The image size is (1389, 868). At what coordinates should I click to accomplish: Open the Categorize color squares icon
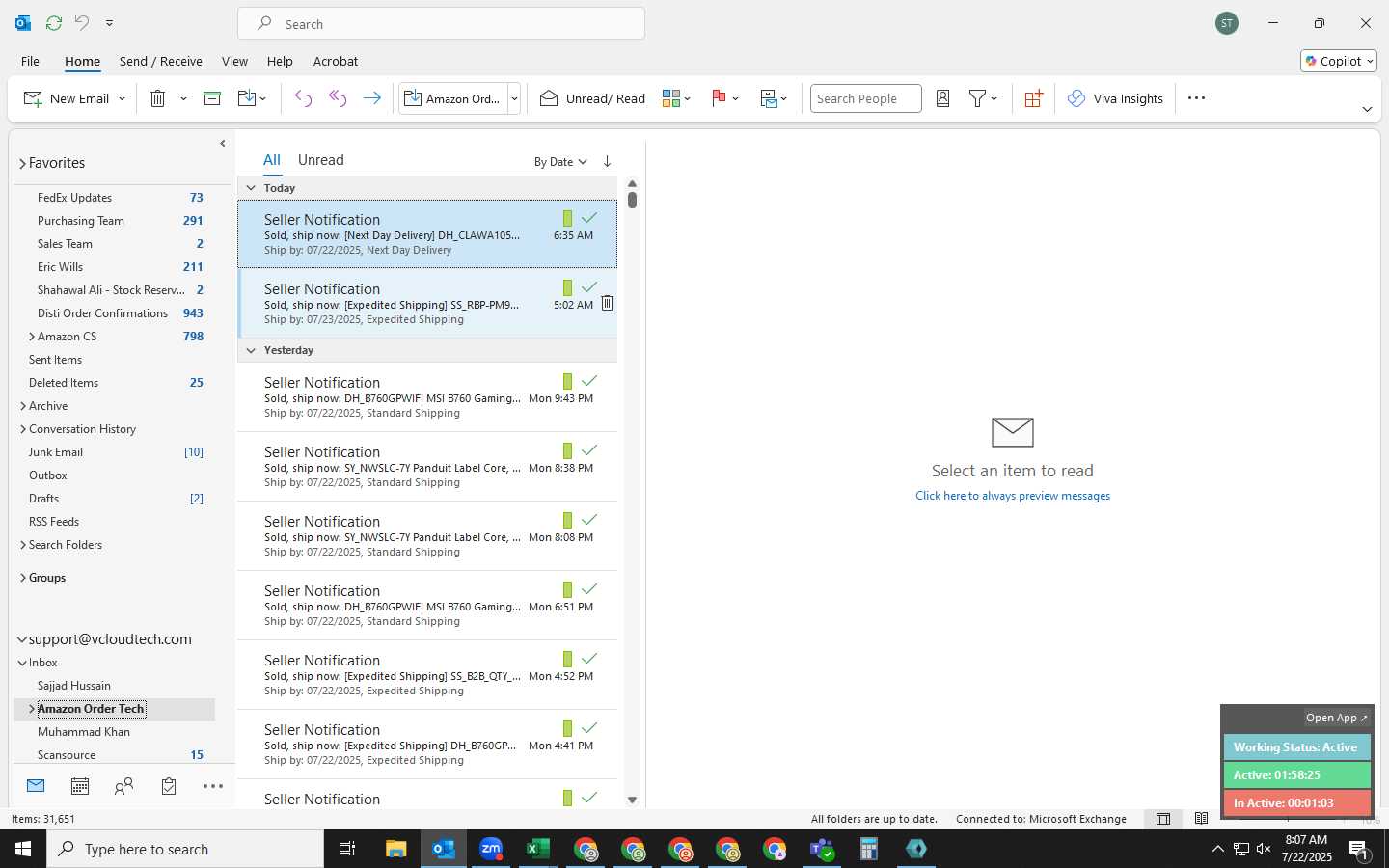tap(671, 98)
